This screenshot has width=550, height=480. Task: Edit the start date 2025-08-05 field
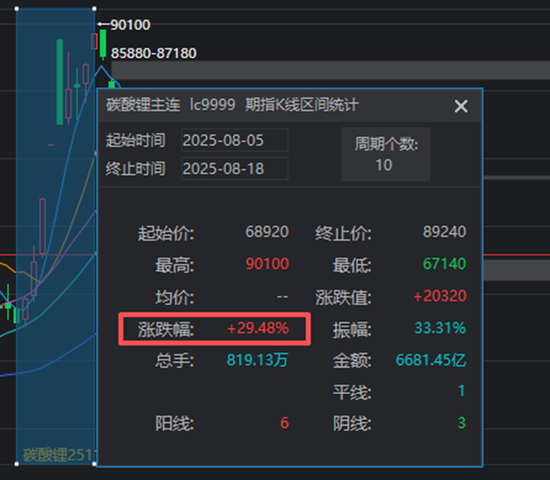[235, 140]
